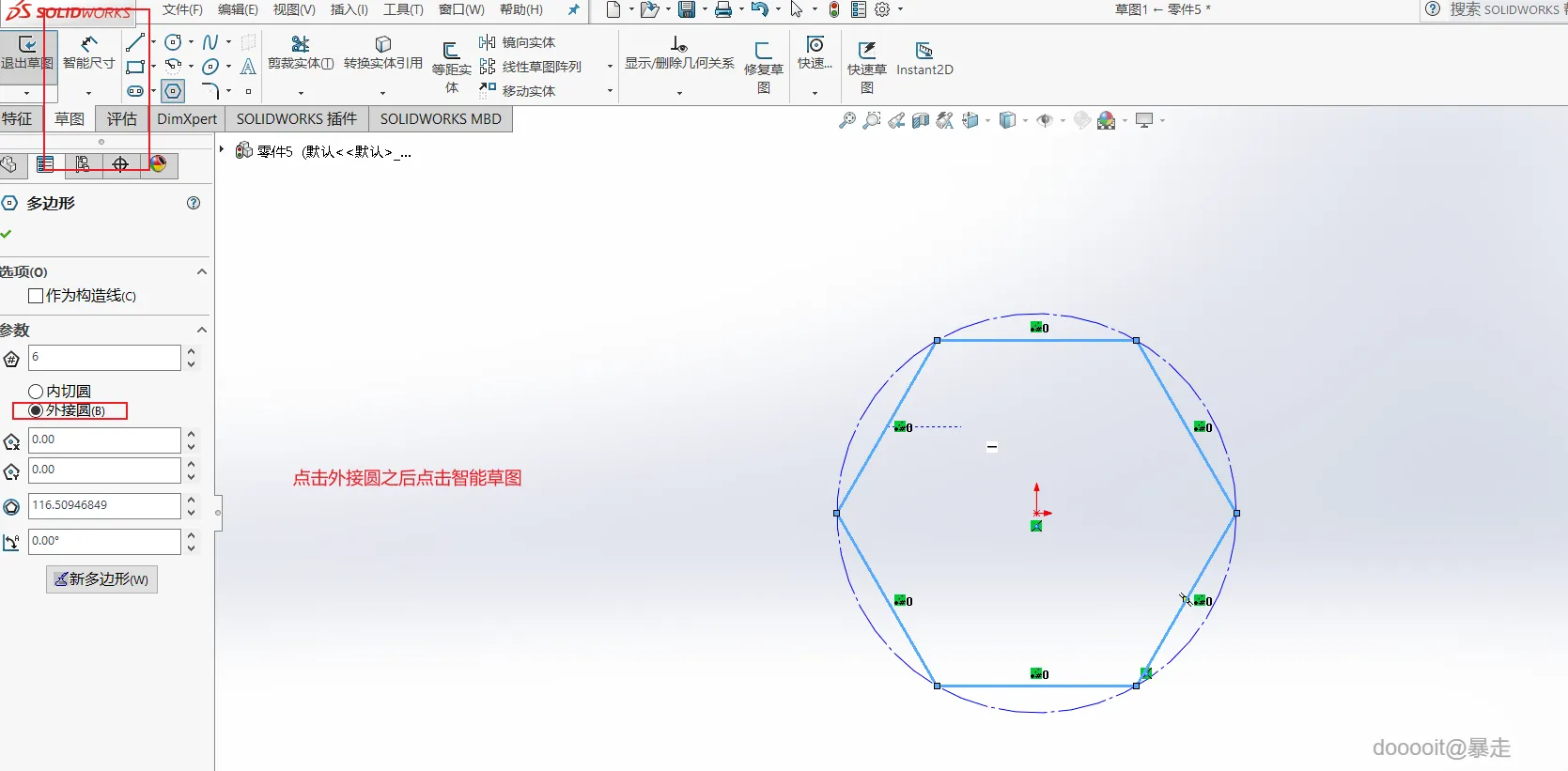
Task: Click Linear Sketch Pattern (线性草图阵列)
Action: 530,67
